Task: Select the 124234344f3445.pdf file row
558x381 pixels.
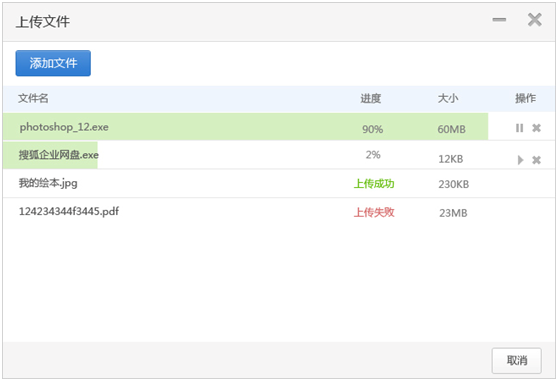Action: point(279,212)
